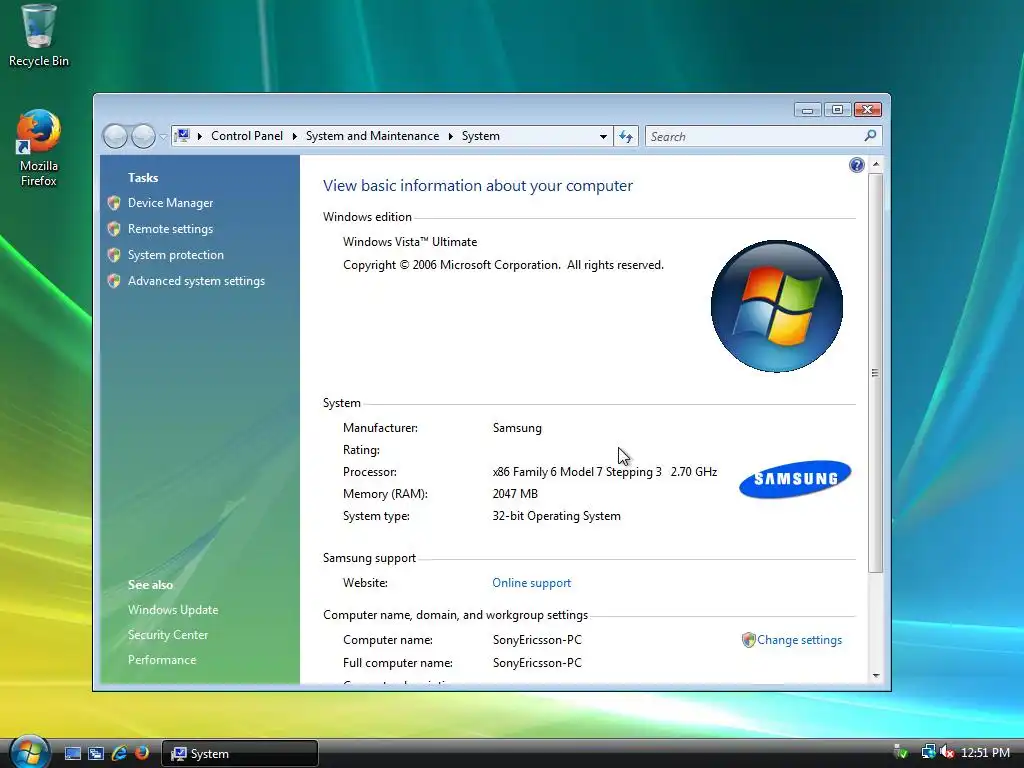The image size is (1024, 768).
Task: Expand arrow before Control Panel breadcrumb
Action: point(200,136)
